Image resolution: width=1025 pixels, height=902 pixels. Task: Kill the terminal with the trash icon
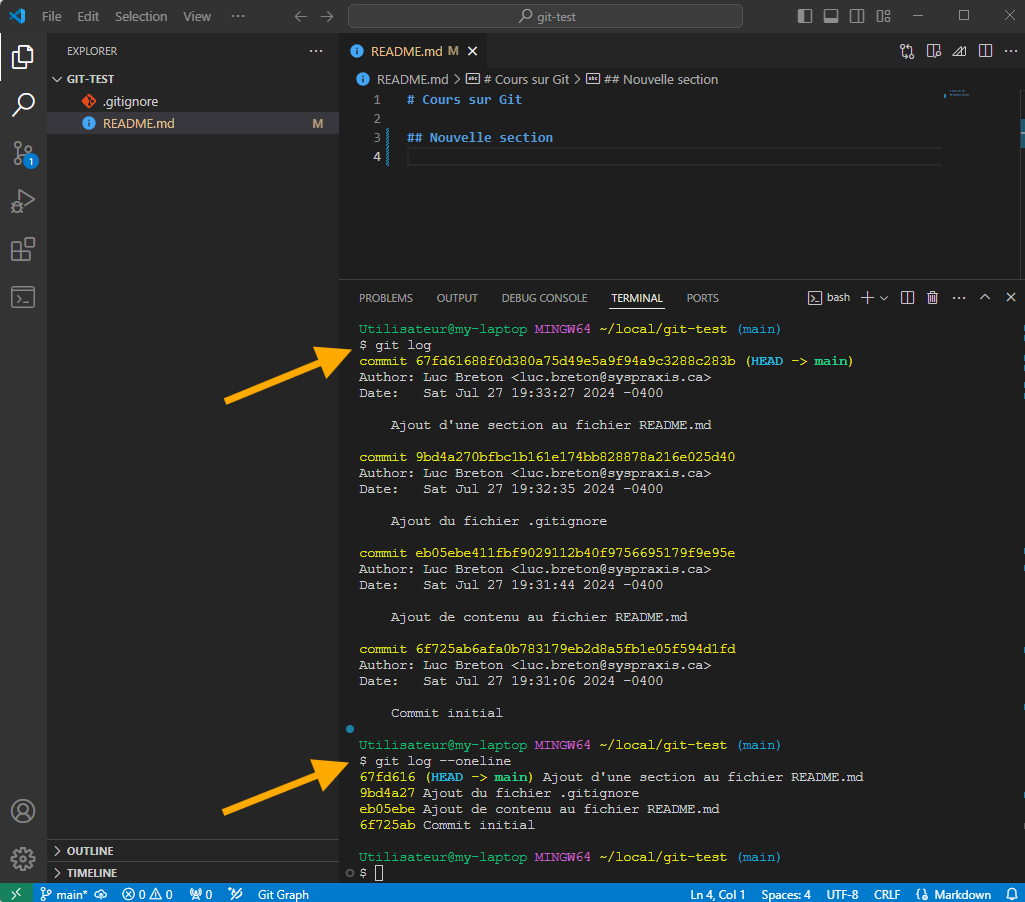click(x=932, y=297)
